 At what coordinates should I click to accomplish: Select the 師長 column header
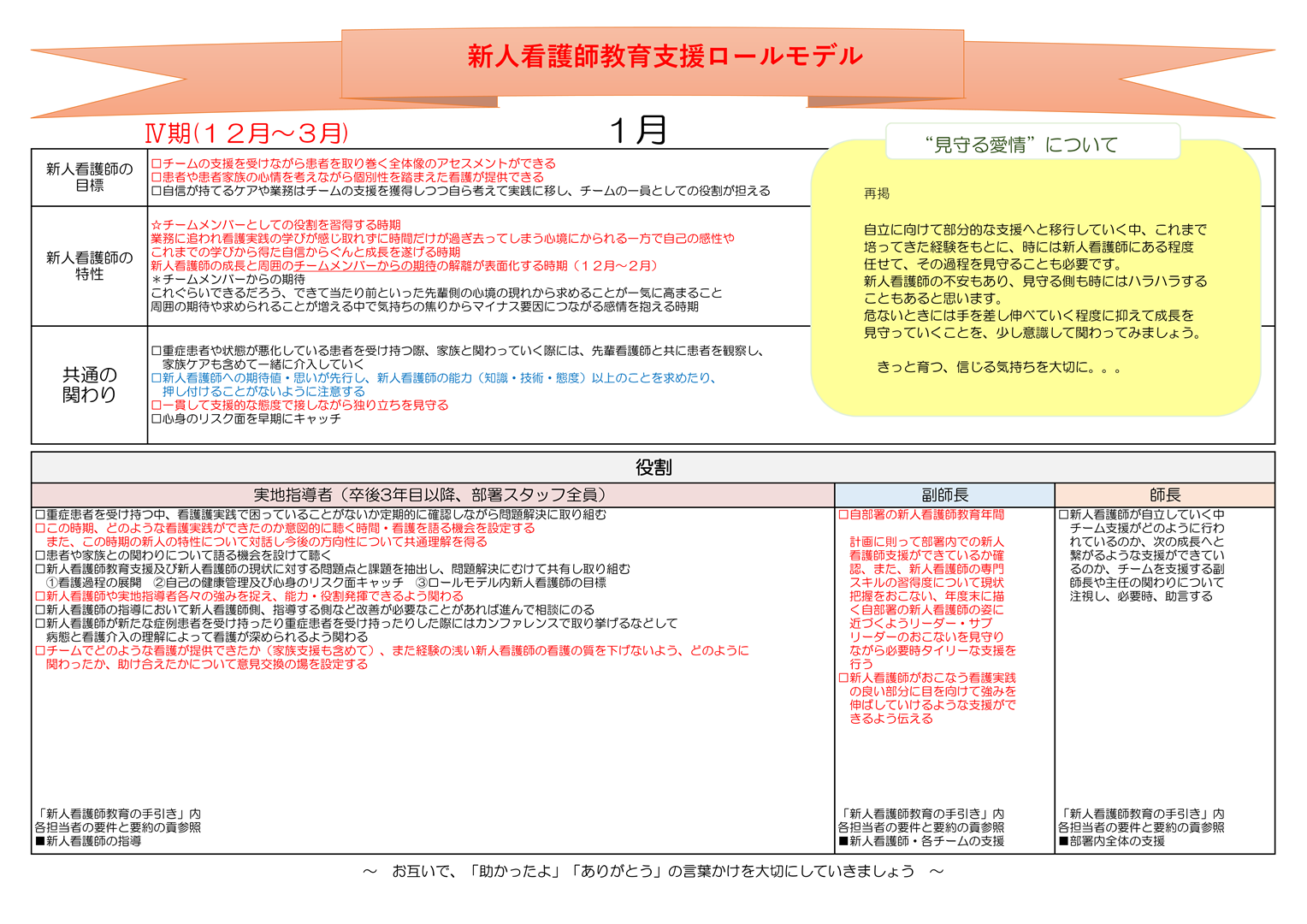[1164, 495]
